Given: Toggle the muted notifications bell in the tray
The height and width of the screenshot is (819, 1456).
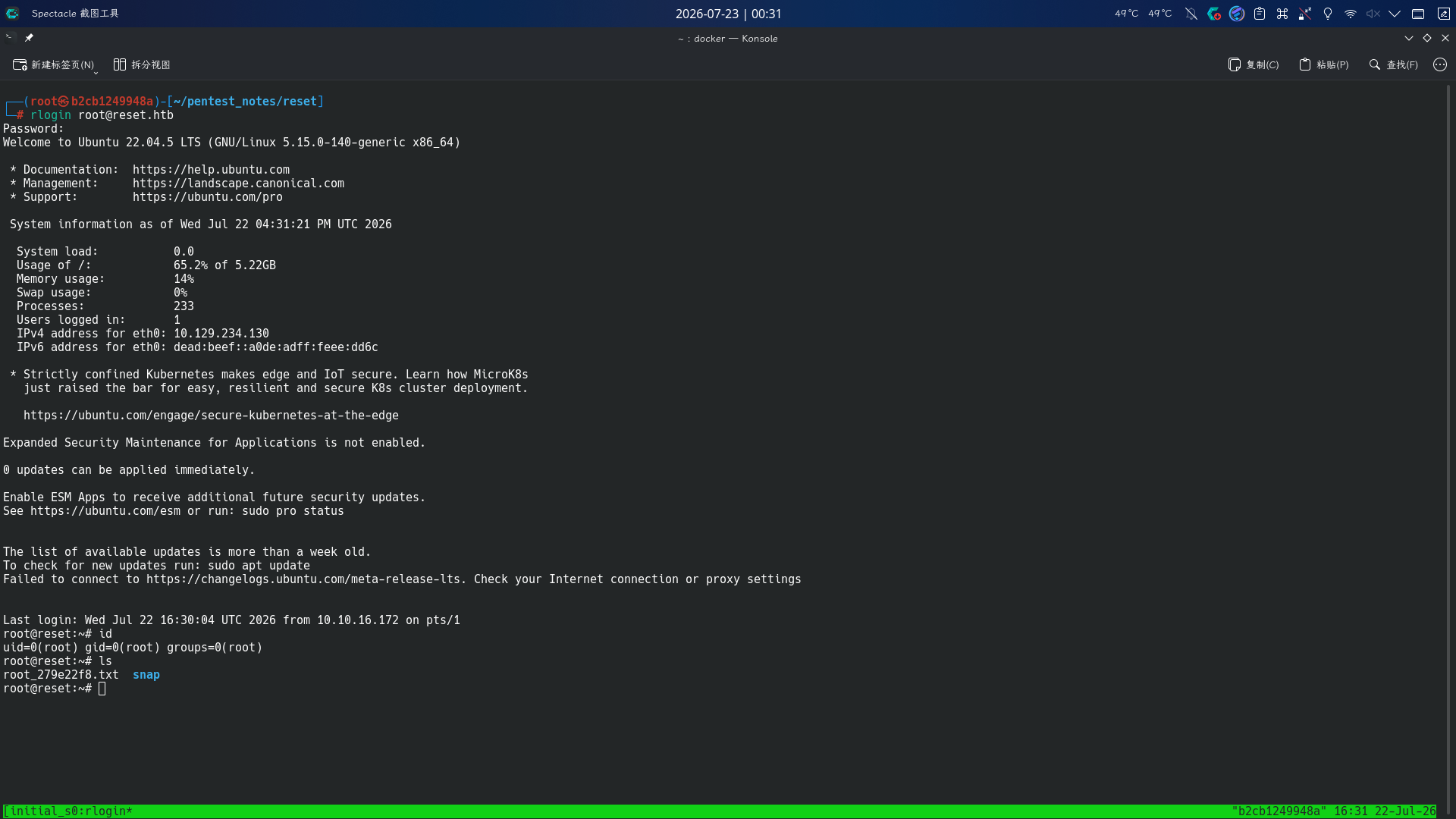Looking at the screenshot, I should pos(1191,14).
